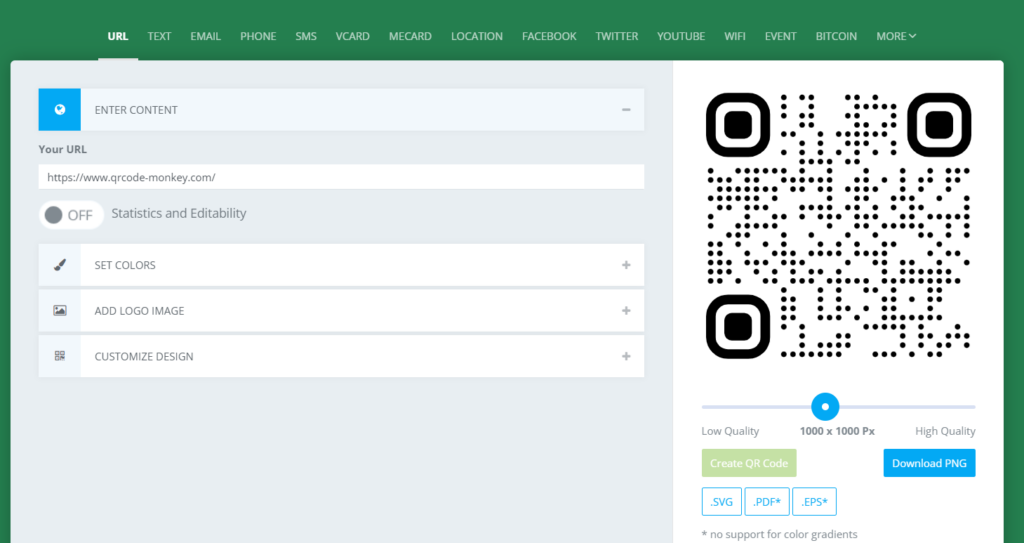Image resolution: width=1024 pixels, height=543 pixels.
Task: Click the "Your URL" field label
Action: (x=63, y=149)
